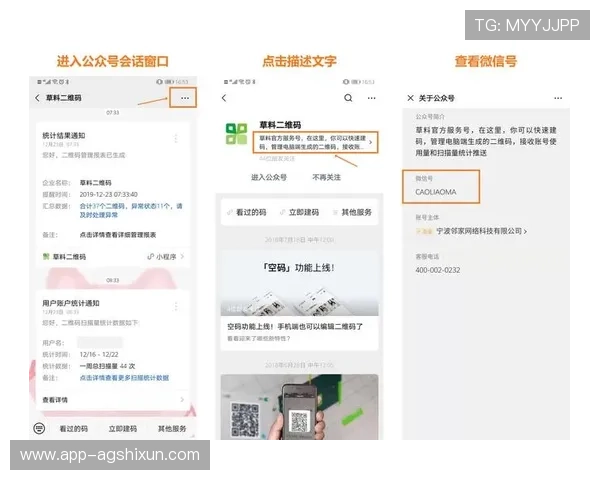Open 查看详情 row in account card
600x480 pixels.
click(113, 400)
